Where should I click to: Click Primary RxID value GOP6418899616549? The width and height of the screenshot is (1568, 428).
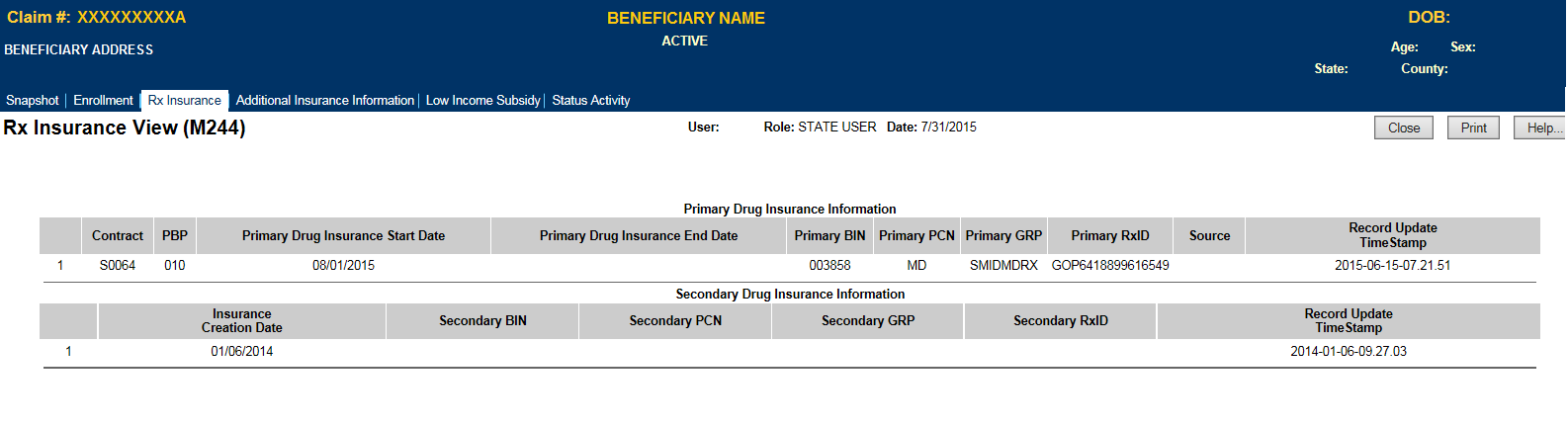click(1110, 265)
